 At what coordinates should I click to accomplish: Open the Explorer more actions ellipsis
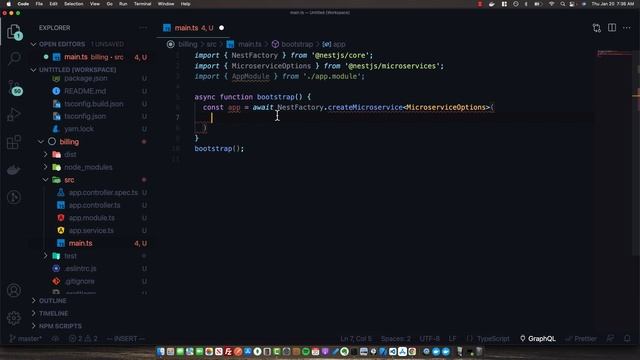point(143,28)
